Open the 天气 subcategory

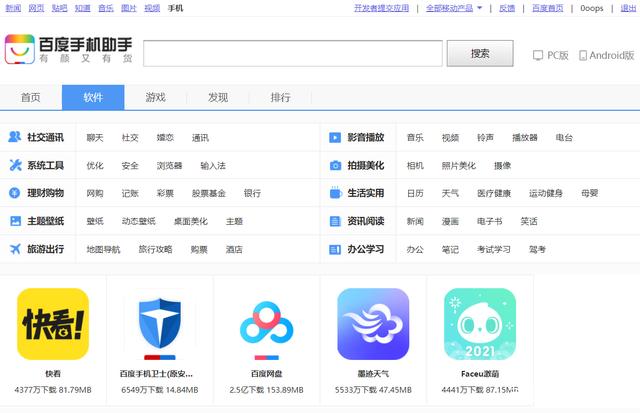click(450, 193)
